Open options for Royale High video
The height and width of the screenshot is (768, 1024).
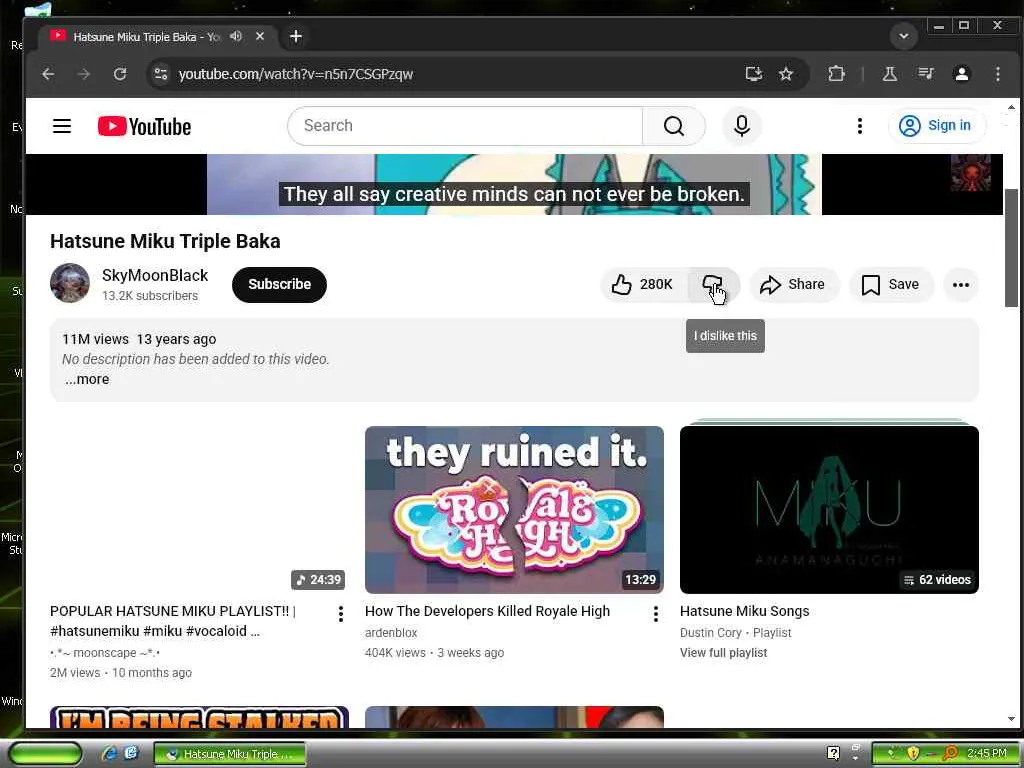point(656,613)
